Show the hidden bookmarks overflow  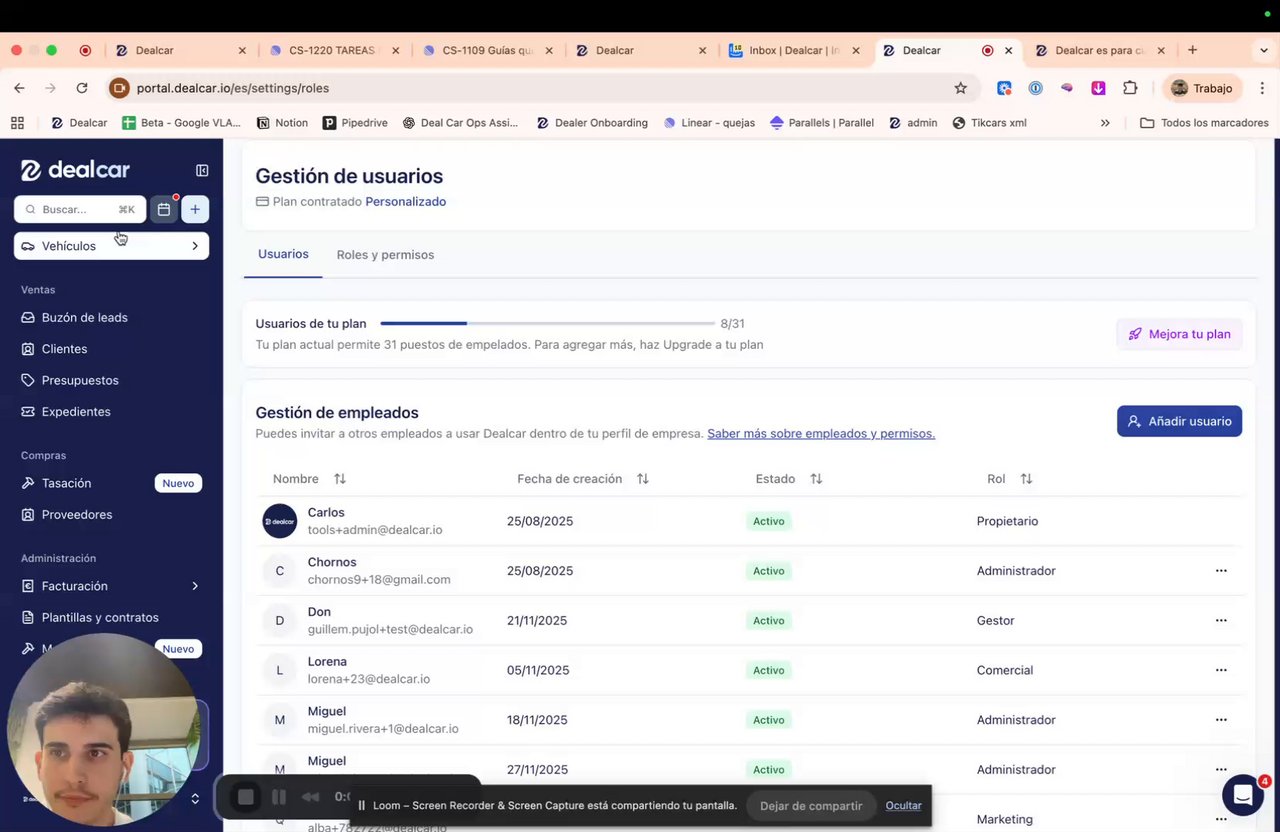tap(1105, 123)
